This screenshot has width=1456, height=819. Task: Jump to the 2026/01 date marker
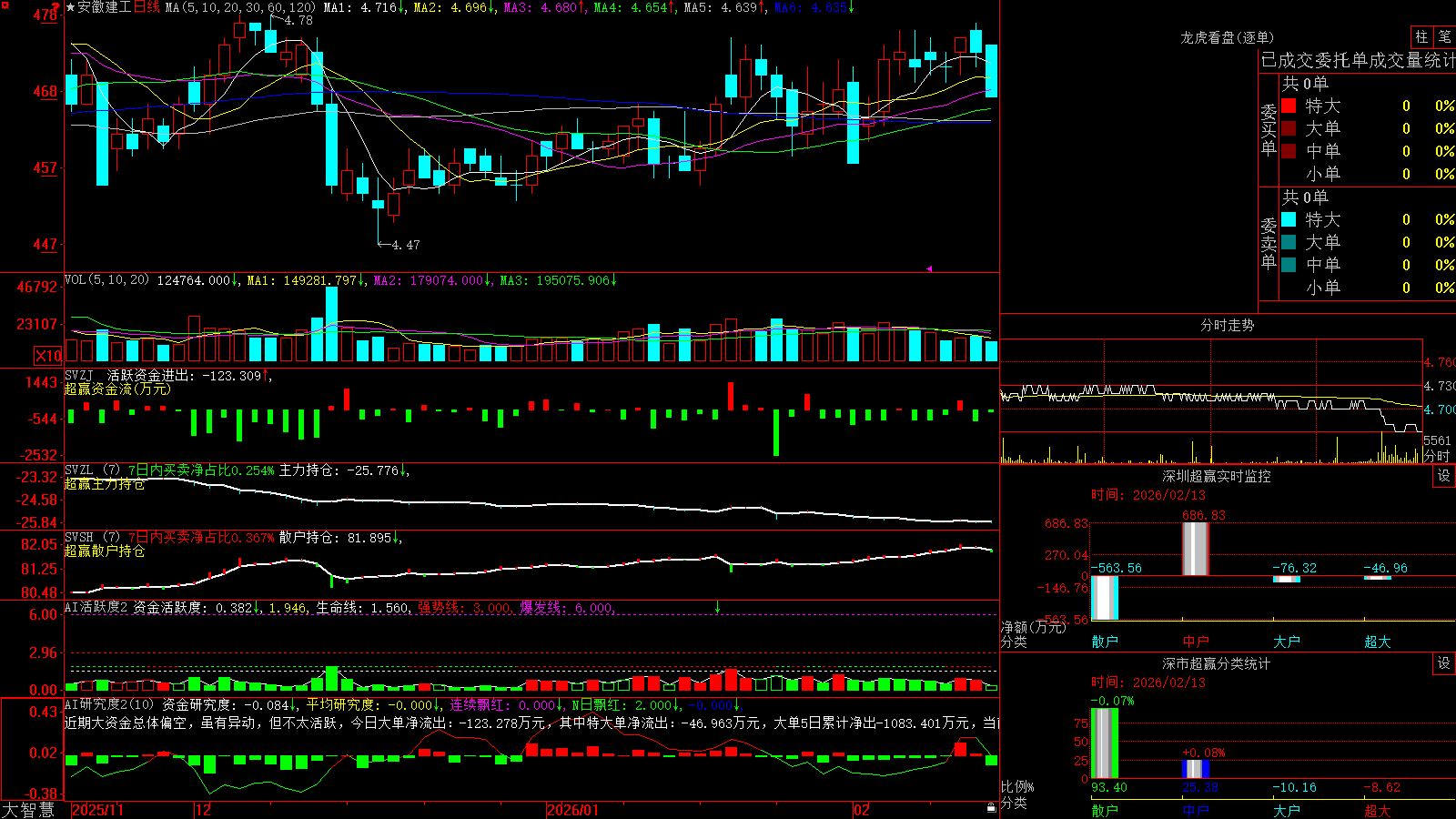point(572,810)
